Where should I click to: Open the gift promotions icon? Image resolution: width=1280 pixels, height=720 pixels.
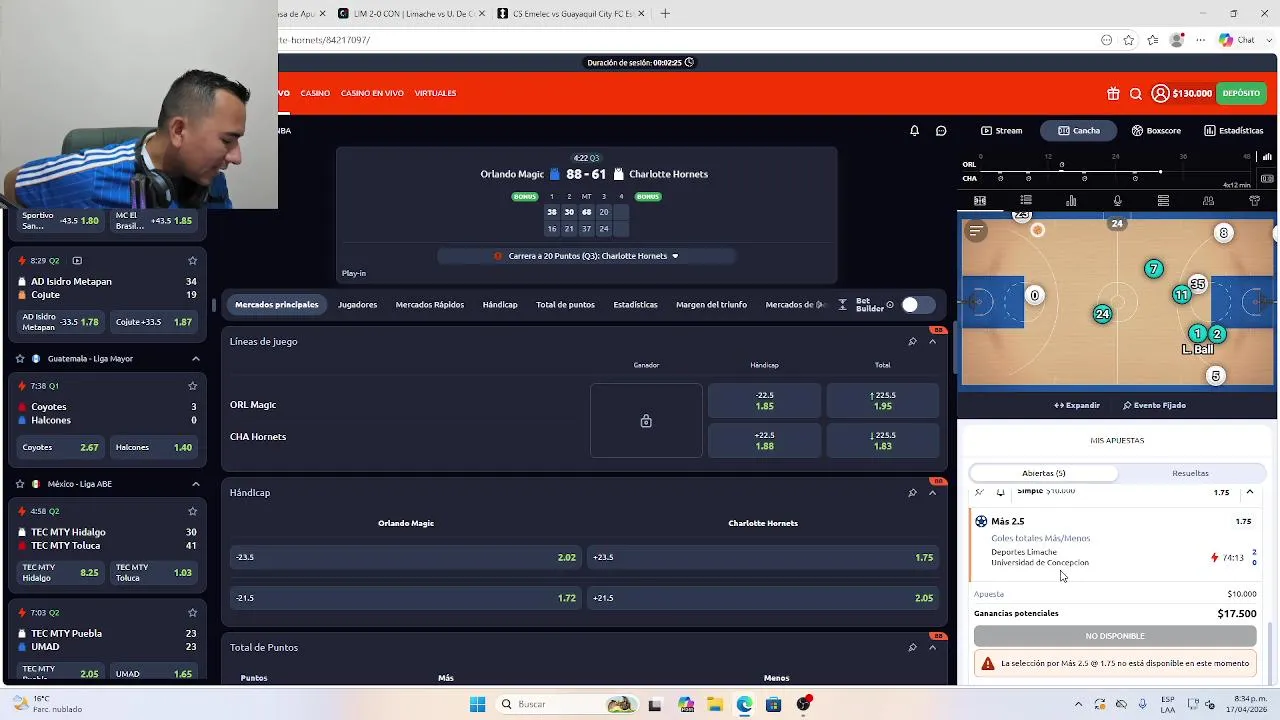1113,93
